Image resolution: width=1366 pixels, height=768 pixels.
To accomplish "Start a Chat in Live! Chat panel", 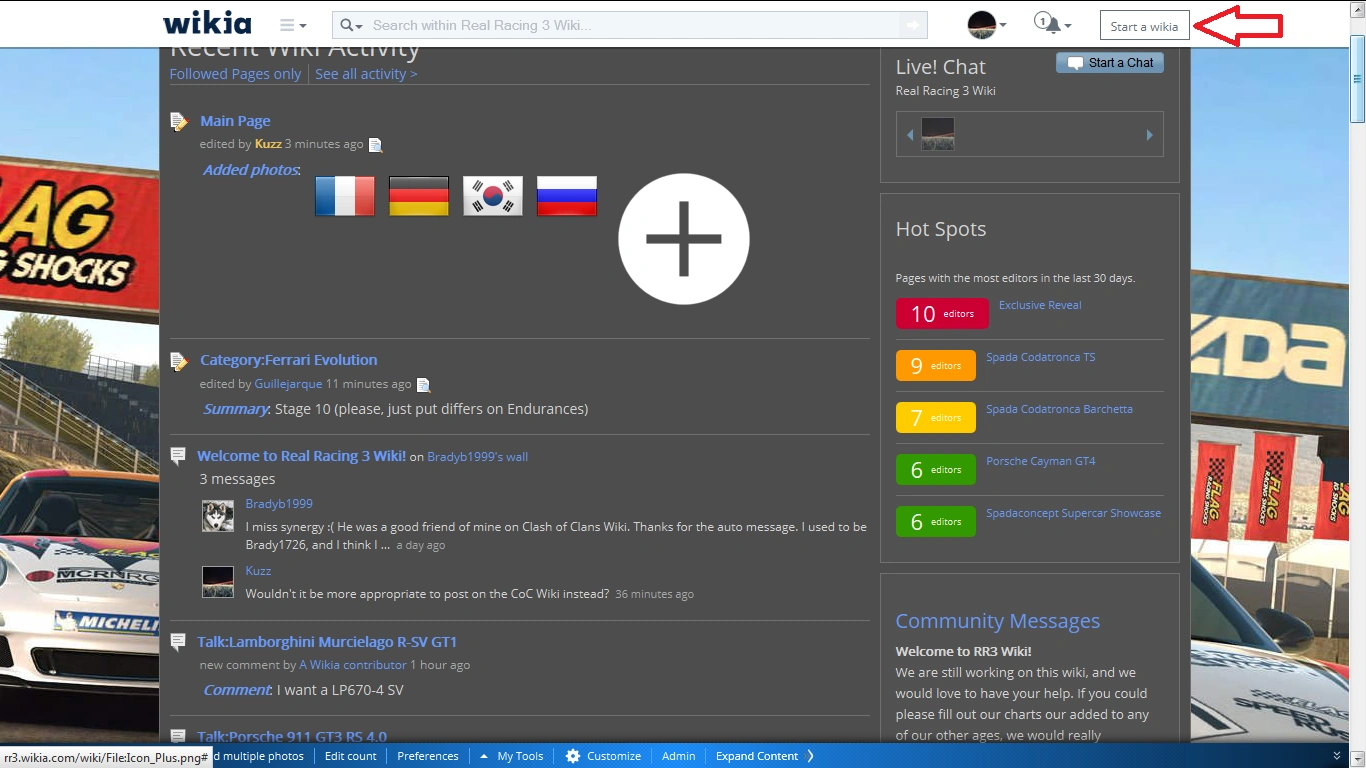I will coord(1110,63).
